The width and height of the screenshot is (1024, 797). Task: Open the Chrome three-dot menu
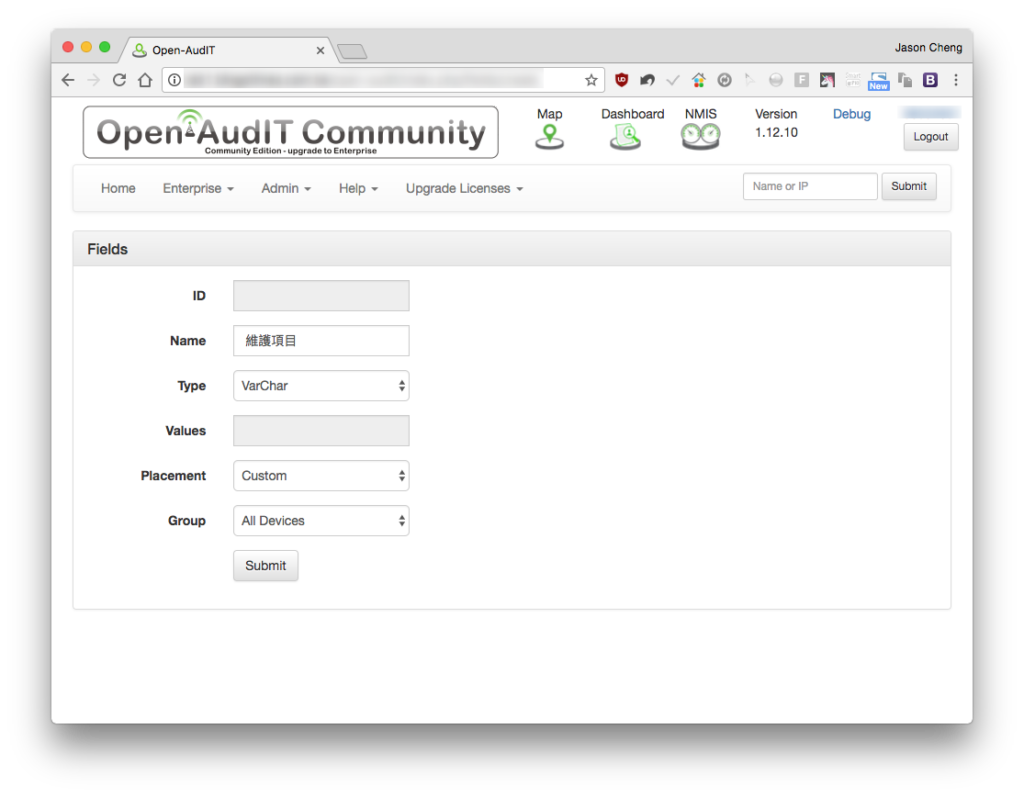click(x=955, y=80)
